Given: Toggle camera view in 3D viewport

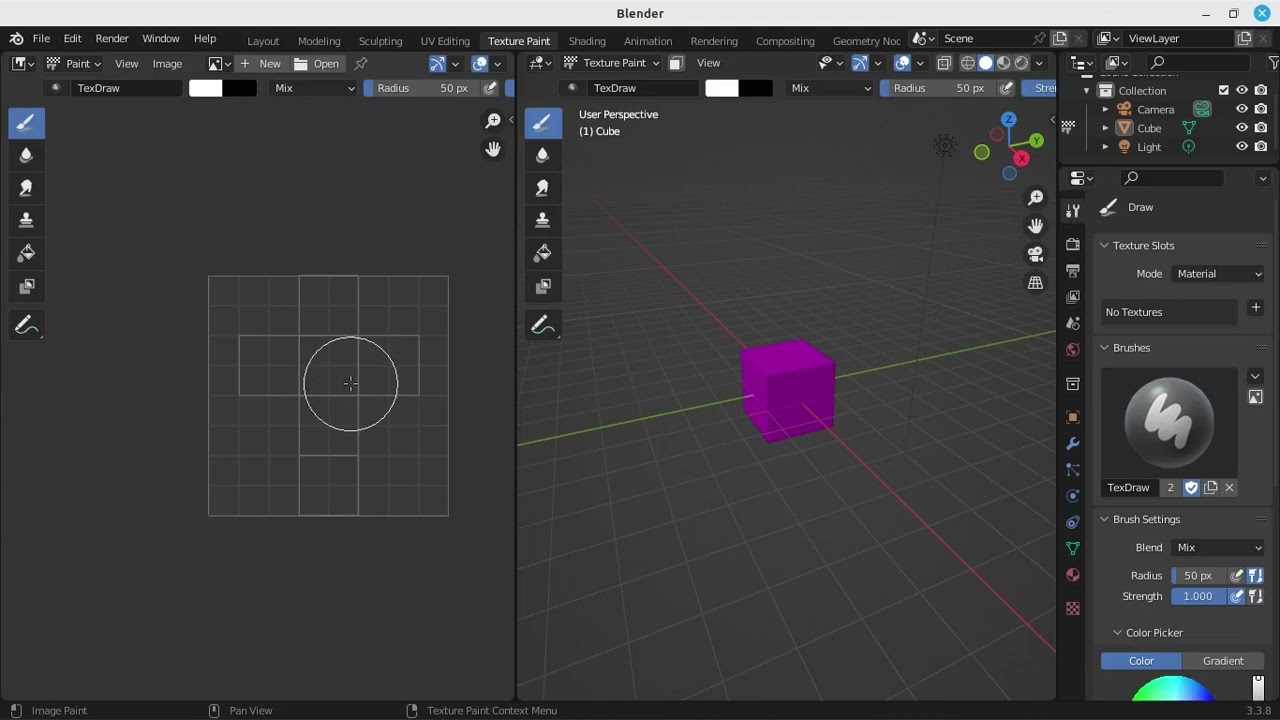Looking at the screenshot, I should tap(1036, 254).
